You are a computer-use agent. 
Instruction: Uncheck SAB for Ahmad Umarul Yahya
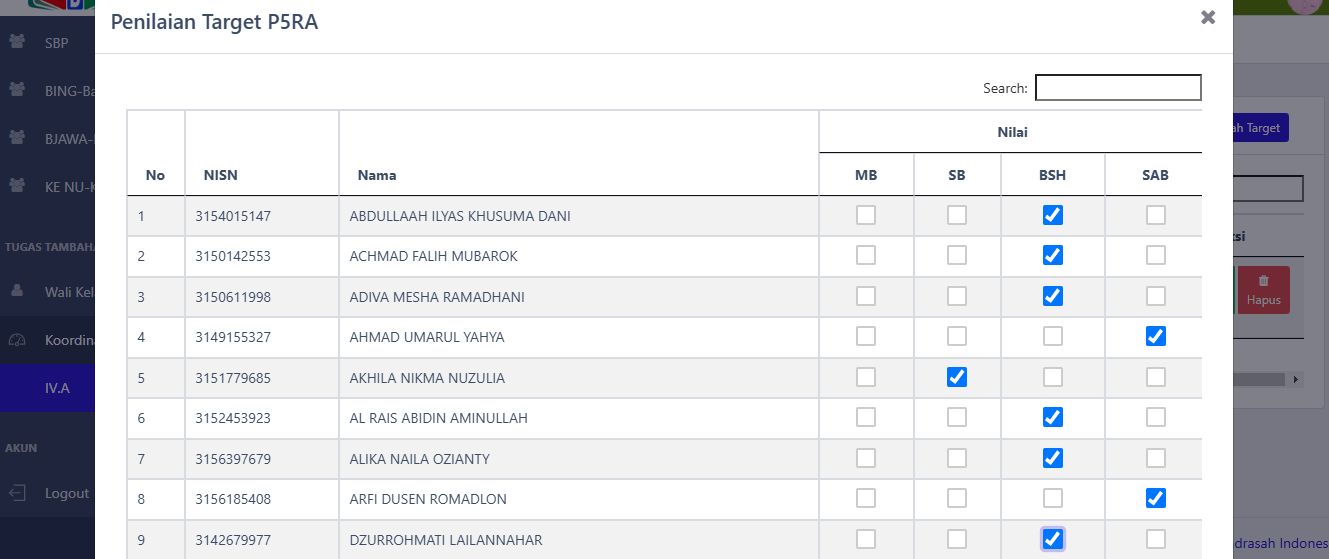coord(1156,336)
